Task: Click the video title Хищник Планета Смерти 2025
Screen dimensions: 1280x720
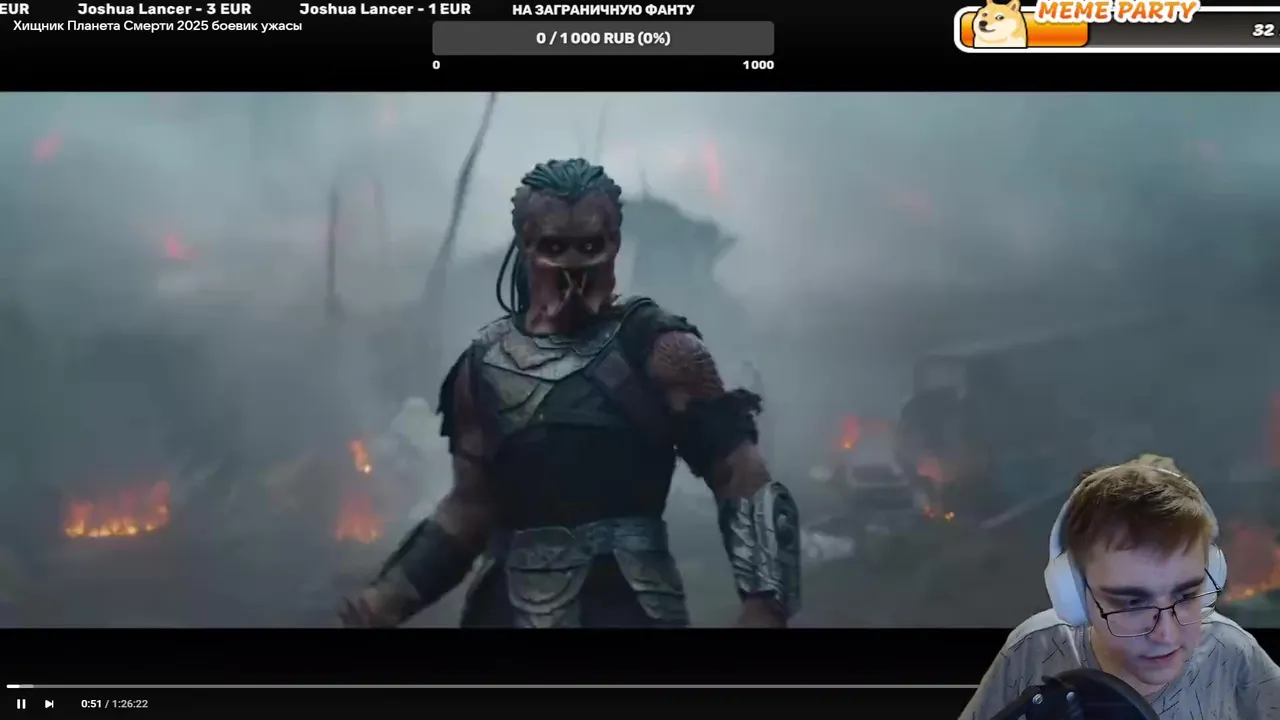Action: click(157, 26)
